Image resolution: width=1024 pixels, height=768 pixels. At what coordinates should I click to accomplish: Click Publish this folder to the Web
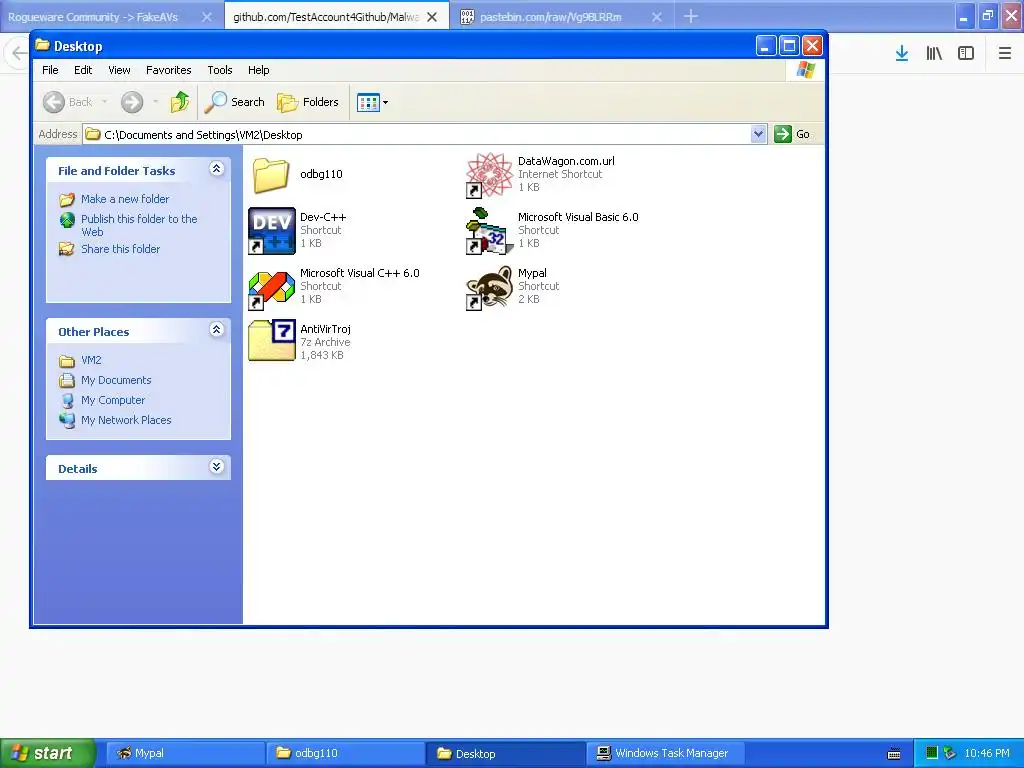coord(139,225)
